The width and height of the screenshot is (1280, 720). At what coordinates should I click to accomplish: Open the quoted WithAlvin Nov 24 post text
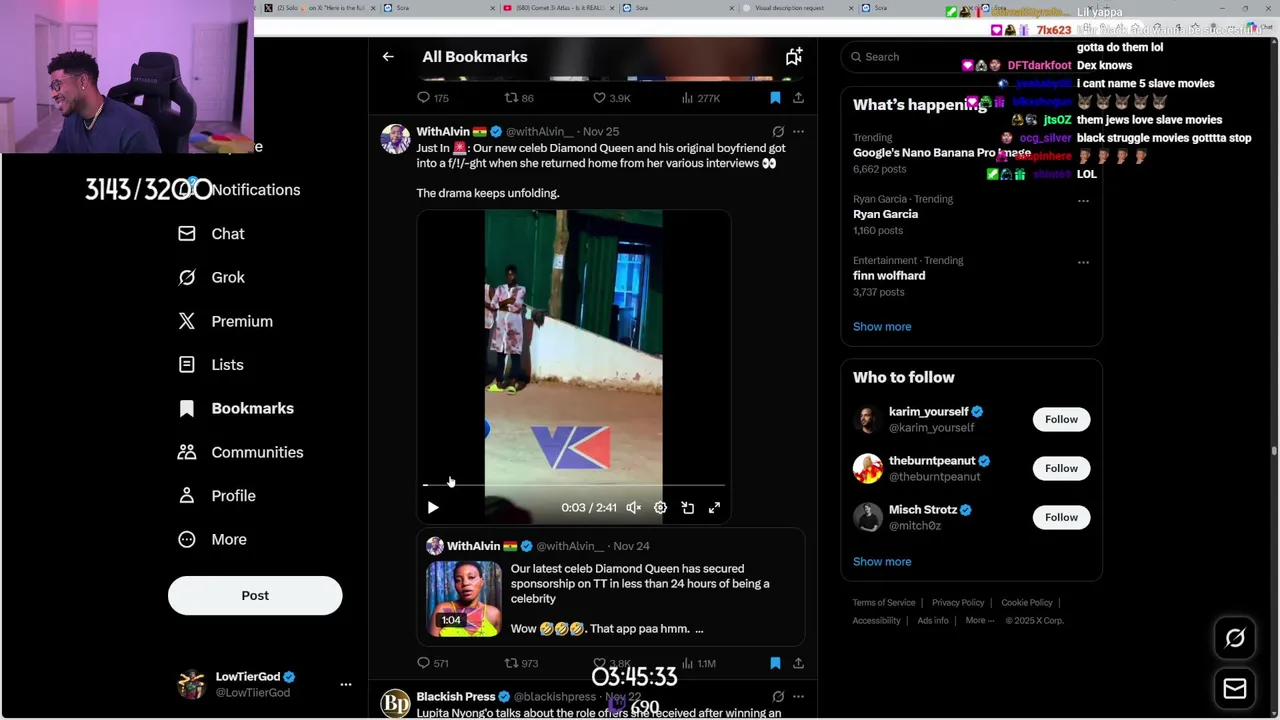coord(640,598)
